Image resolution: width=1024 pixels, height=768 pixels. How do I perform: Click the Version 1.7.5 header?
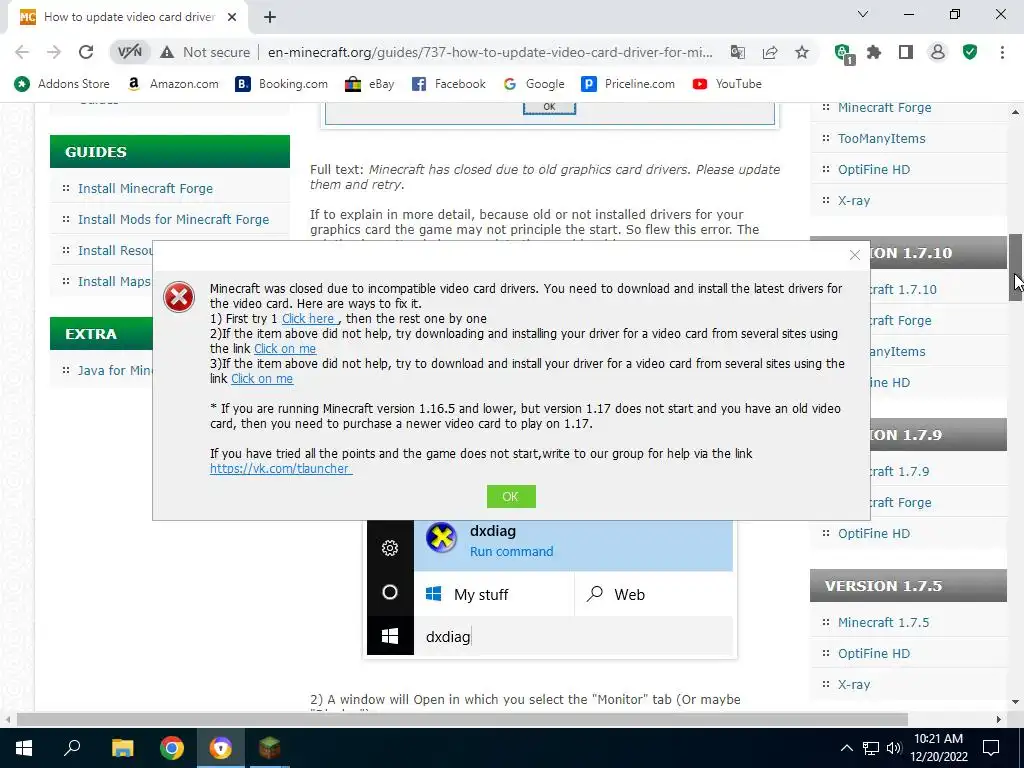coord(908,586)
